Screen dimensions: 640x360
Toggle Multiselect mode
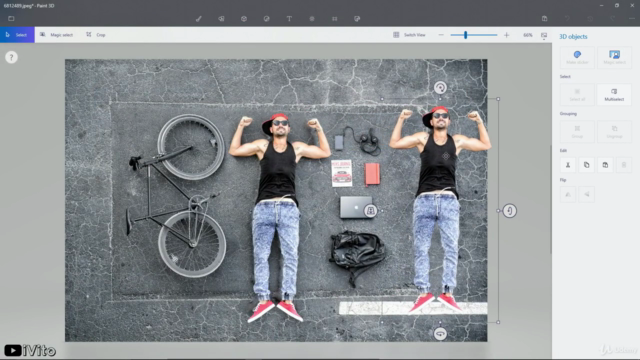[614, 95]
